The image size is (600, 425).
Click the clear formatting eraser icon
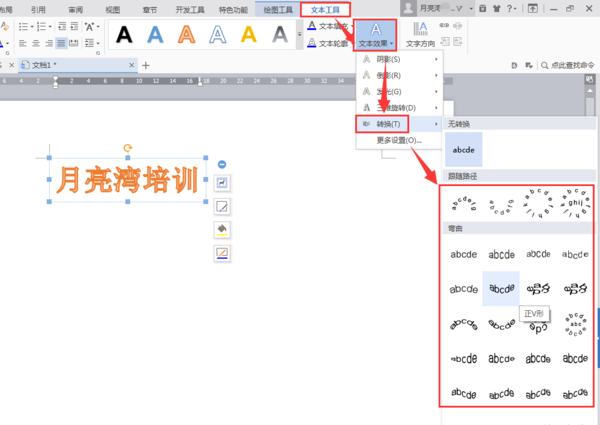tap(5, 26)
